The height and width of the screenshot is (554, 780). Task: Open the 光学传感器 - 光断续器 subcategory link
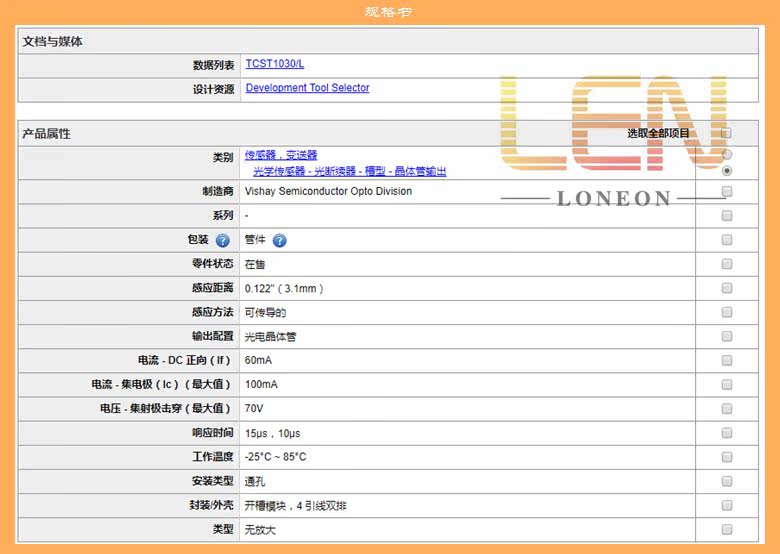point(350,172)
